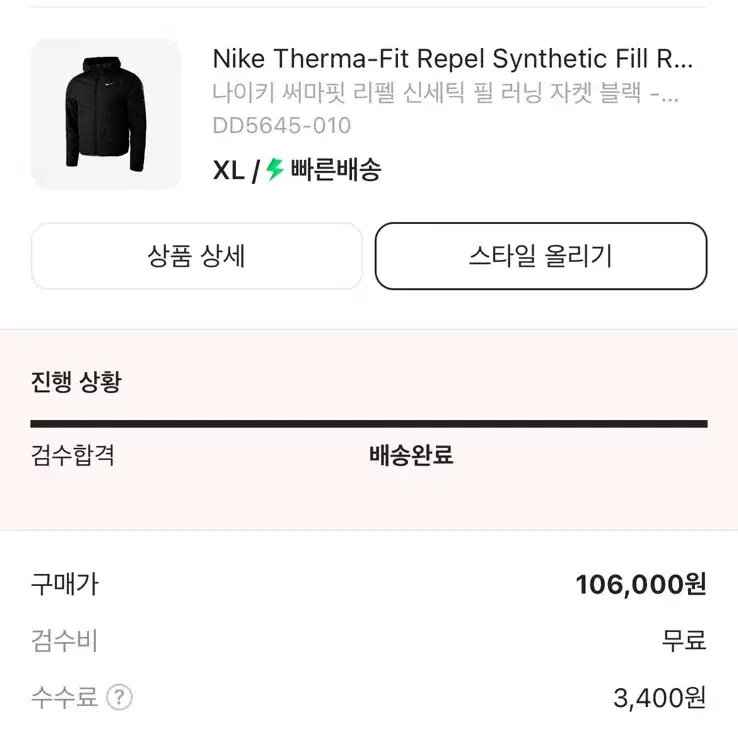Click the 빠른배송 delivery label

[336, 171]
